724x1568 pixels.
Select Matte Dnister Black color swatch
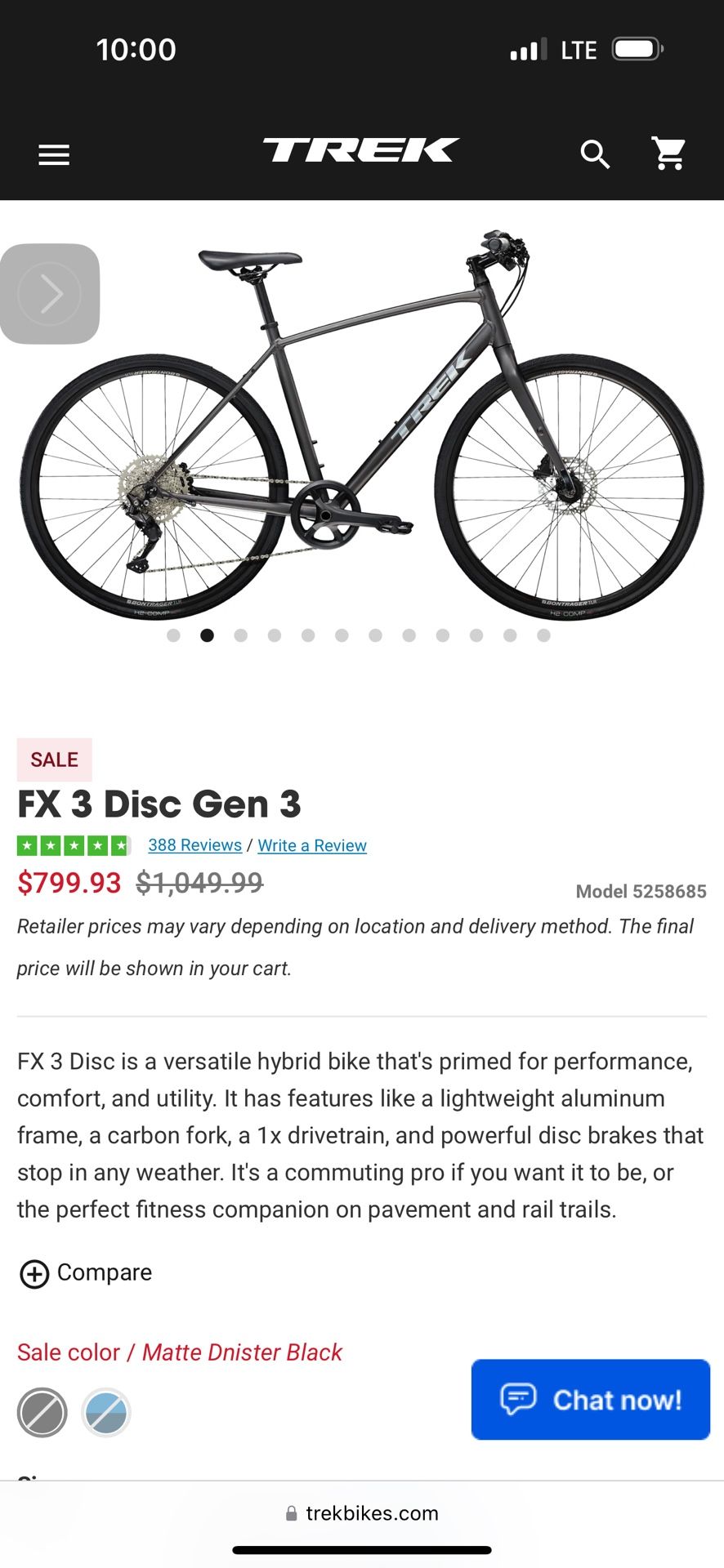tap(42, 1412)
